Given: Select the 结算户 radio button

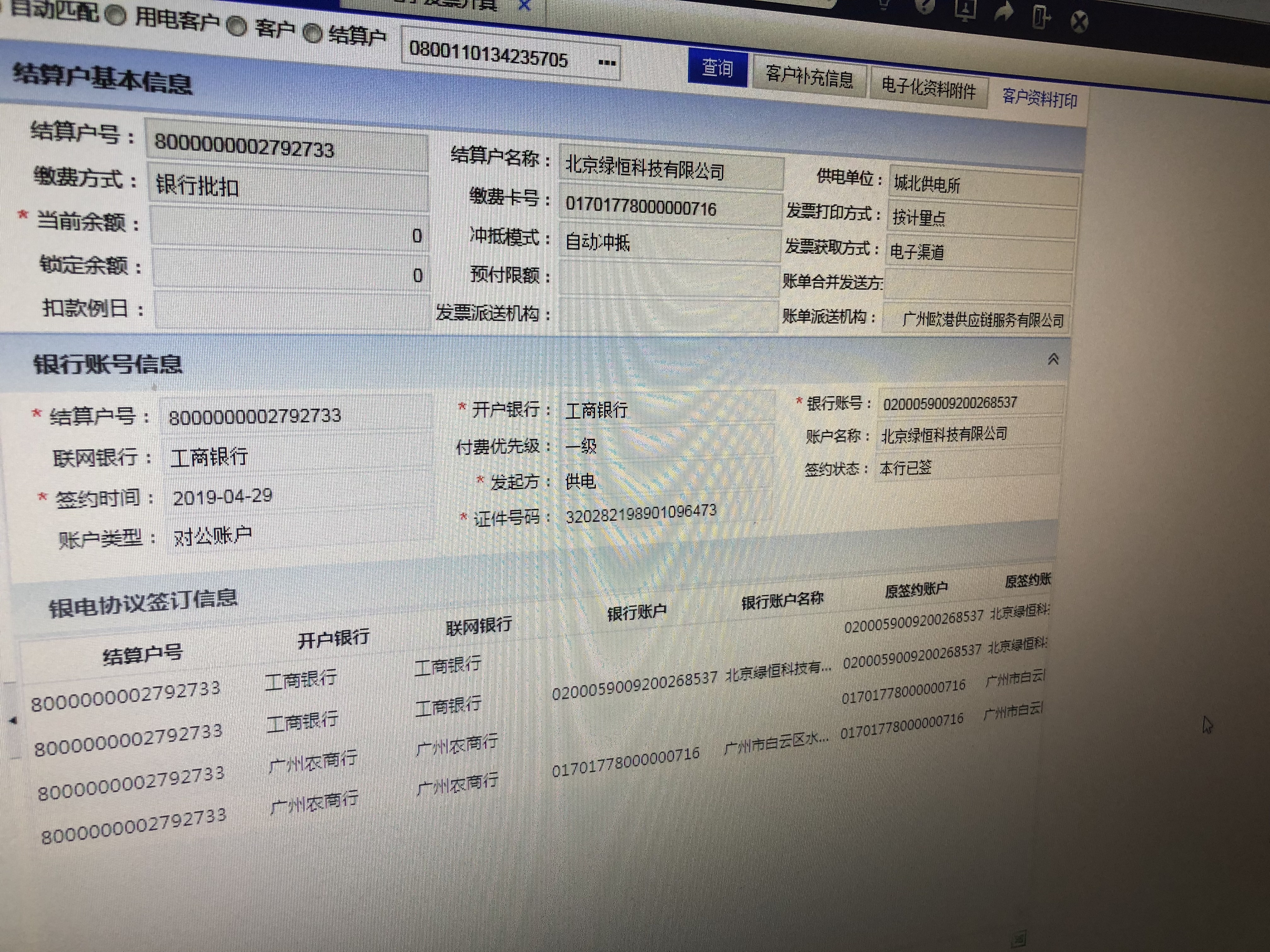Looking at the screenshot, I should point(312,33).
